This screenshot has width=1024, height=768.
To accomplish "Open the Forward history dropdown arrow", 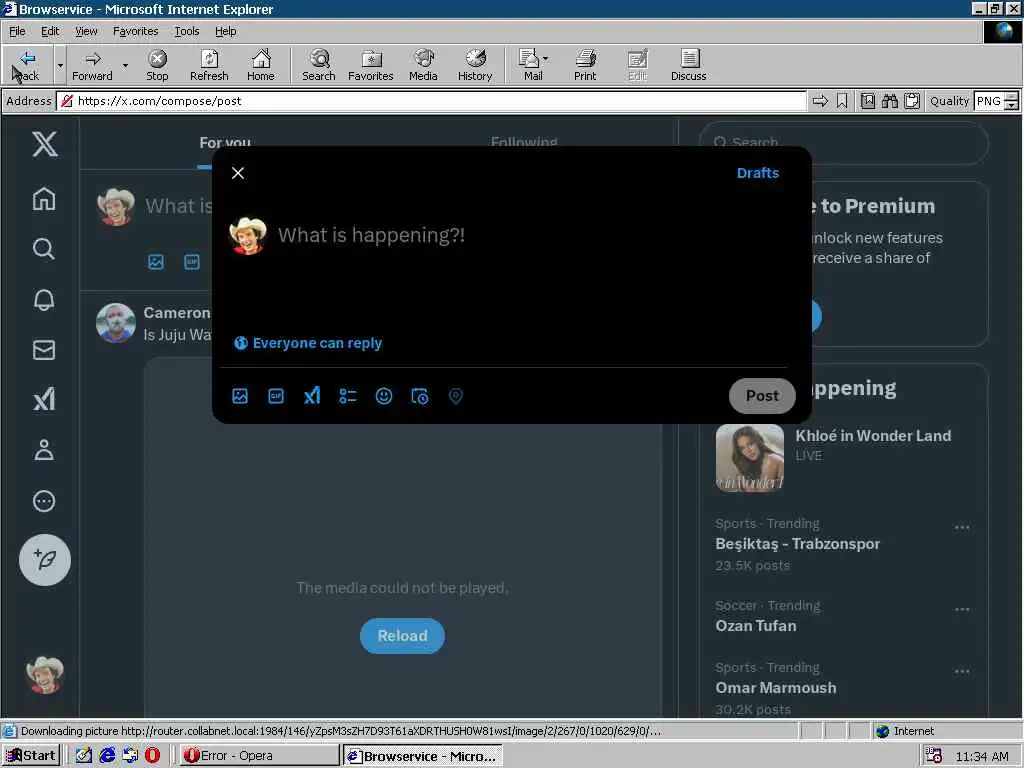I will click(x=125, y=65).
